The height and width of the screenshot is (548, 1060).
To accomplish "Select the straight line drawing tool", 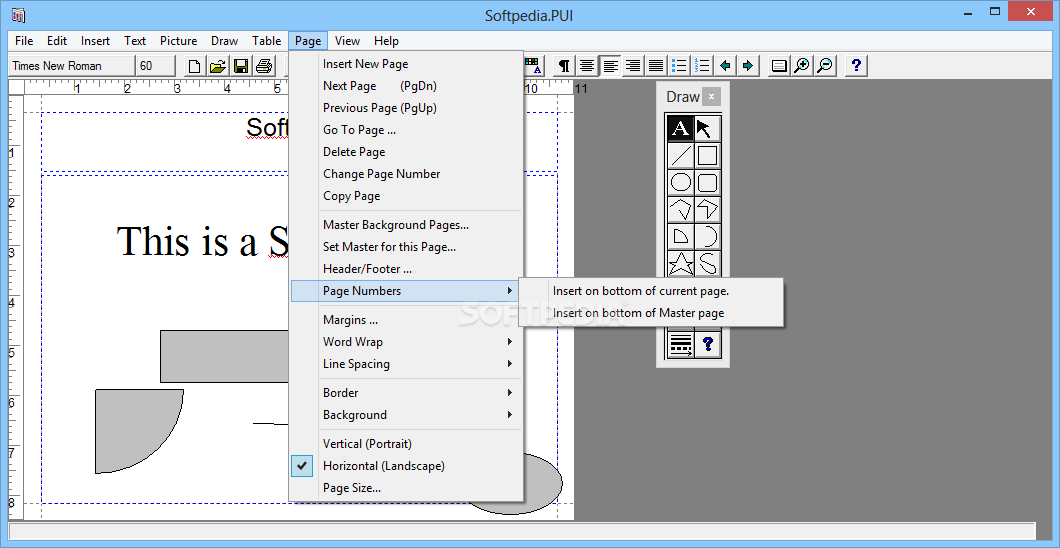I will coord(680,155).
